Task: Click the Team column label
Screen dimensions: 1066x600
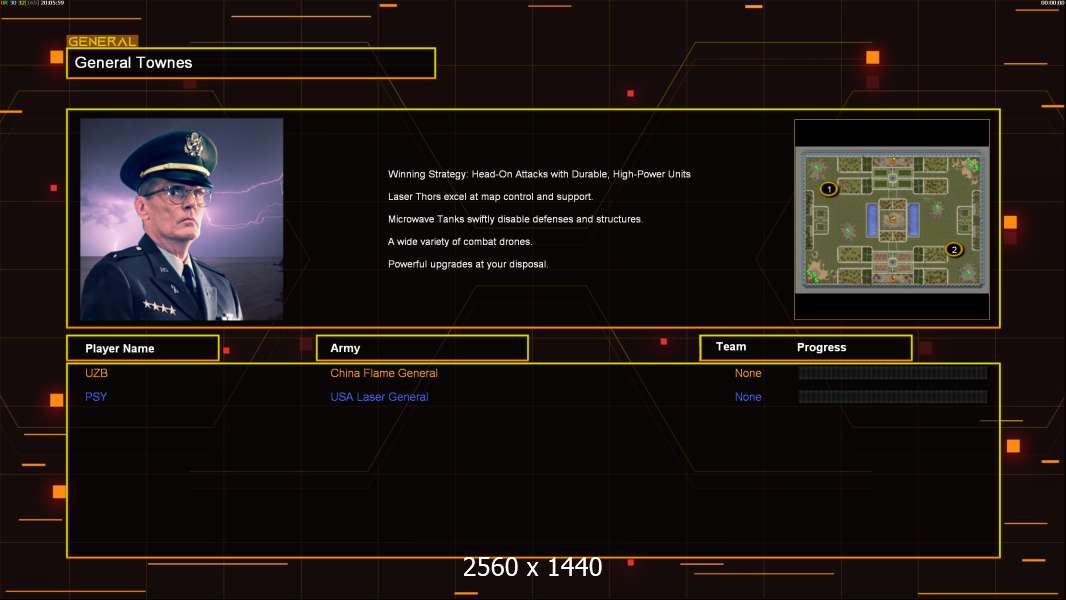Action: 731,347
